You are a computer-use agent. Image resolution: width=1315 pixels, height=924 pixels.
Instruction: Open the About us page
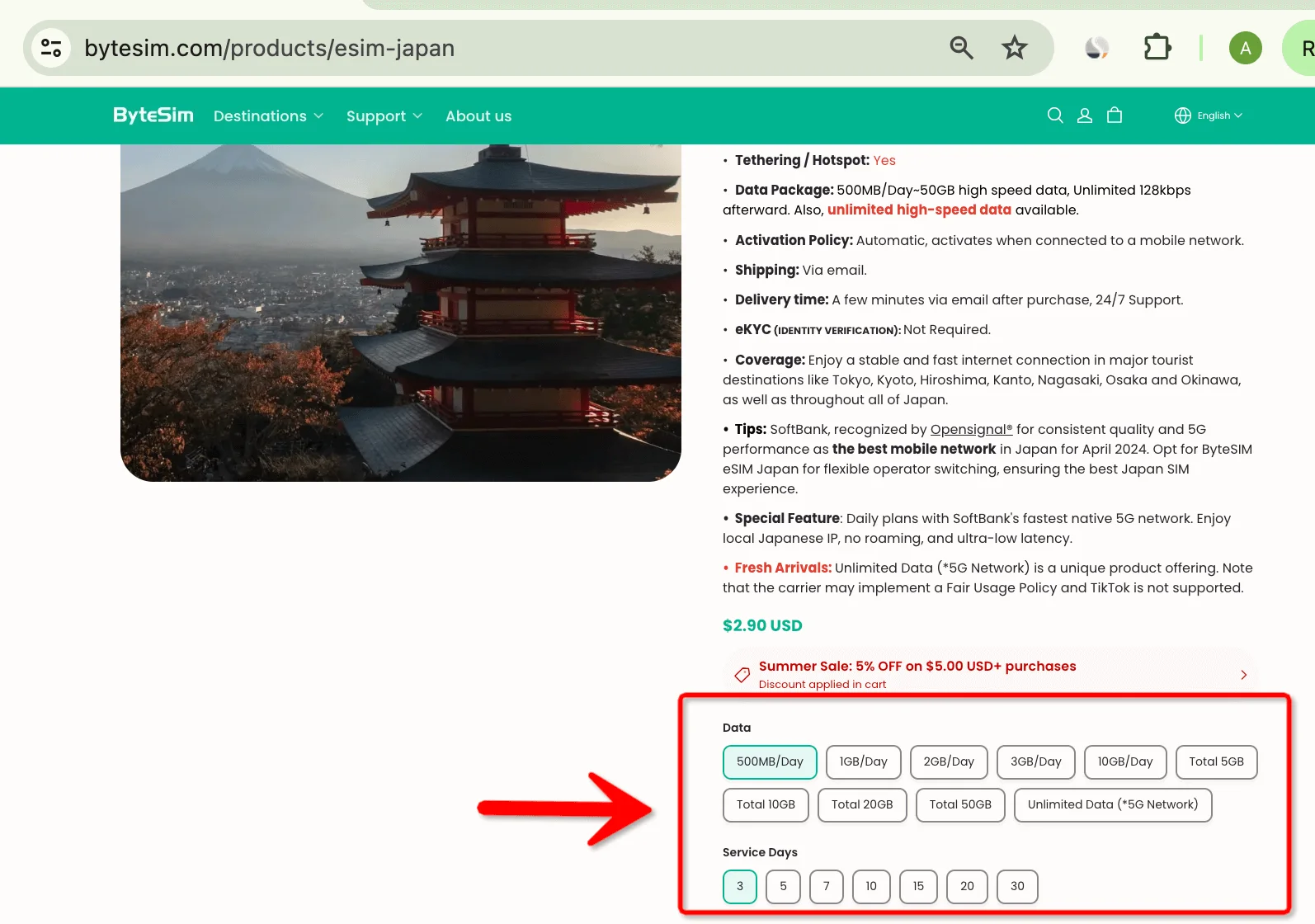(478, 116)
